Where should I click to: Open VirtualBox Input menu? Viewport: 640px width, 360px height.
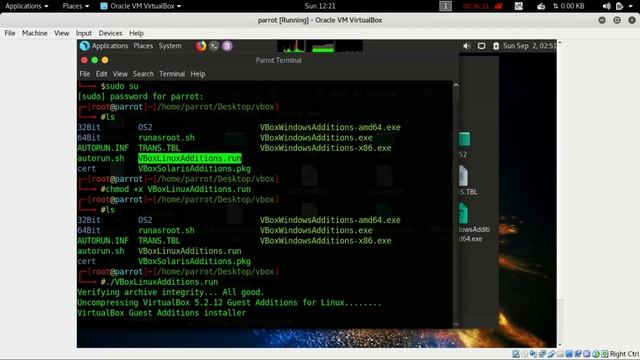pos(84,33)
